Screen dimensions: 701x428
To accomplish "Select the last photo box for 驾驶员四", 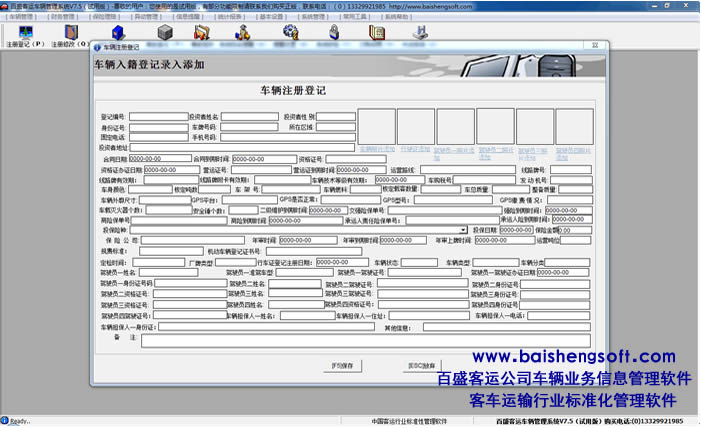I will point(574,127).
